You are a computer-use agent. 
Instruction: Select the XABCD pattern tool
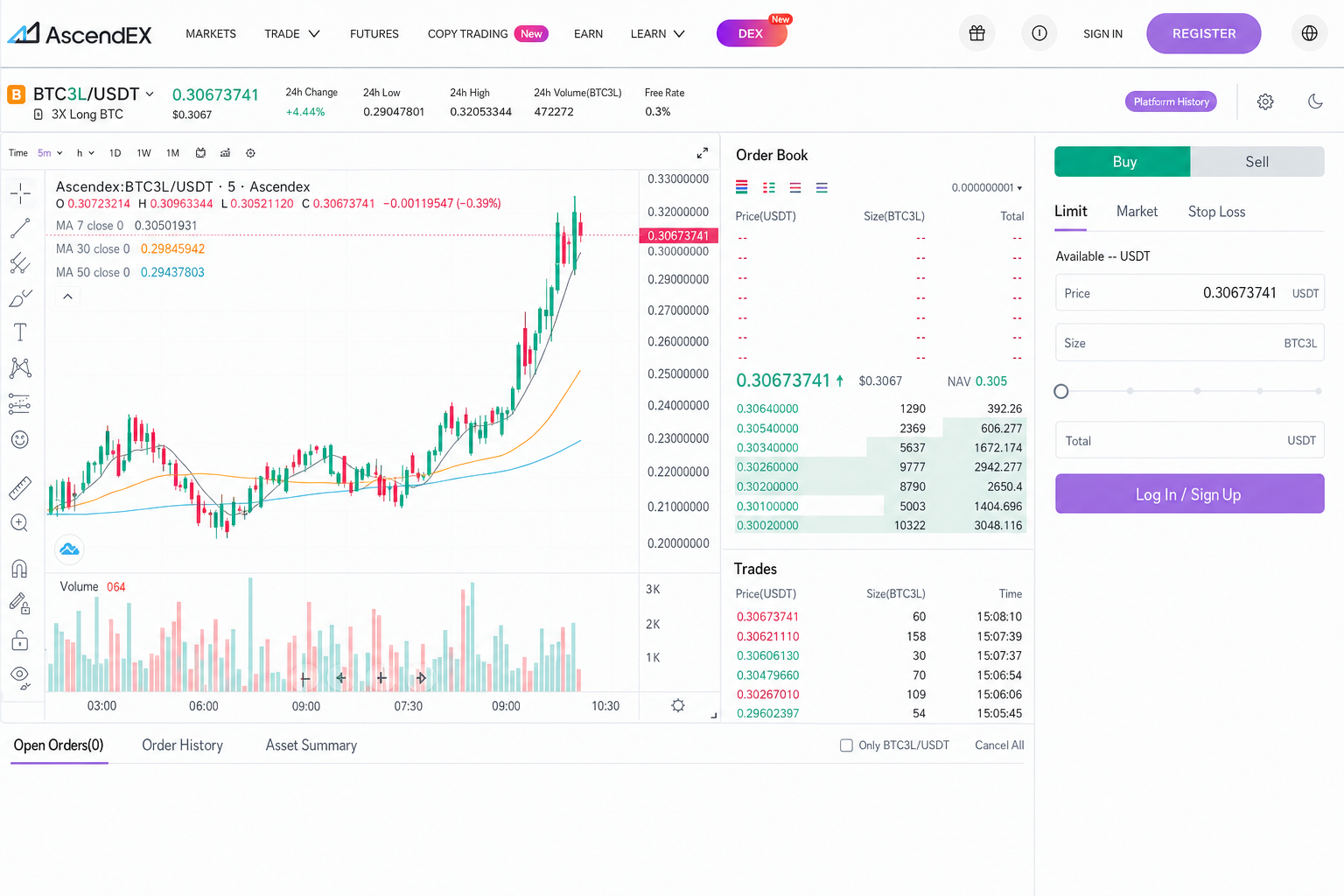(20, 367)
